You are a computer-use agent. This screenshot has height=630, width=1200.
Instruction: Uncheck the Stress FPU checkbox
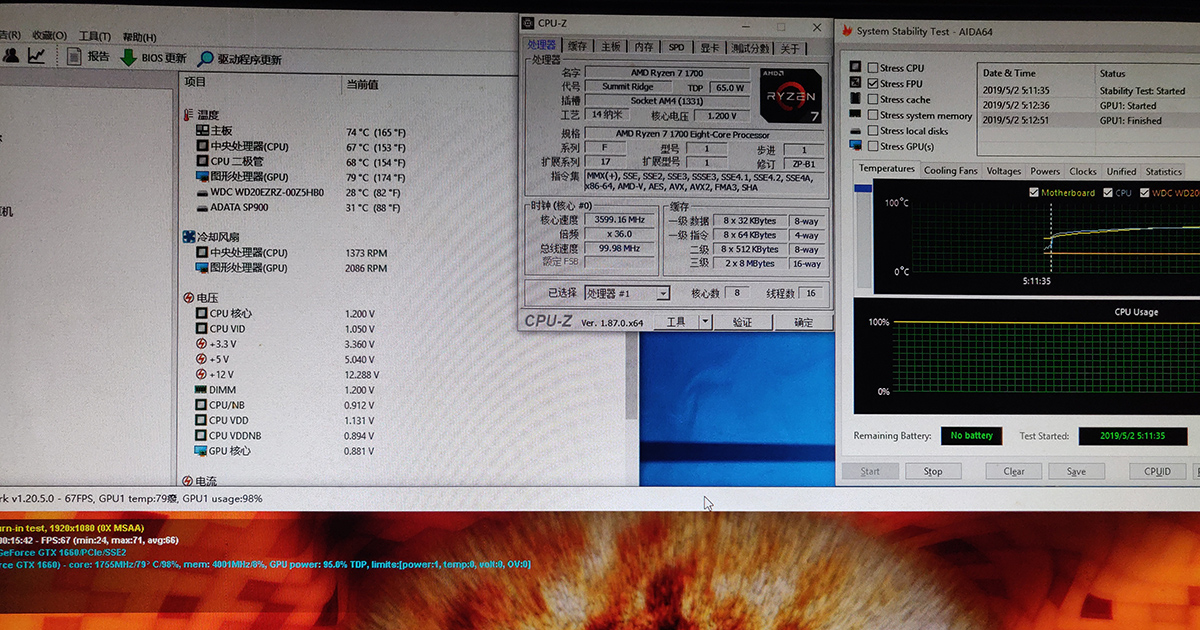873,84
